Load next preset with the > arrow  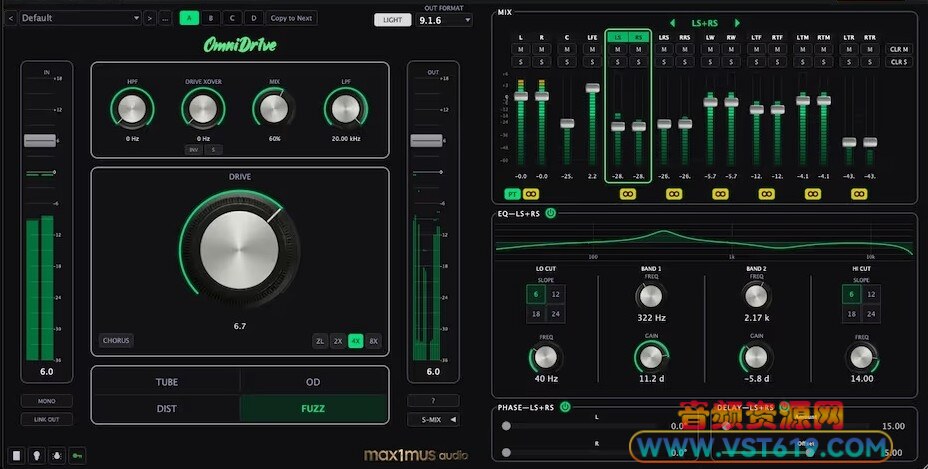pos(149,18)
